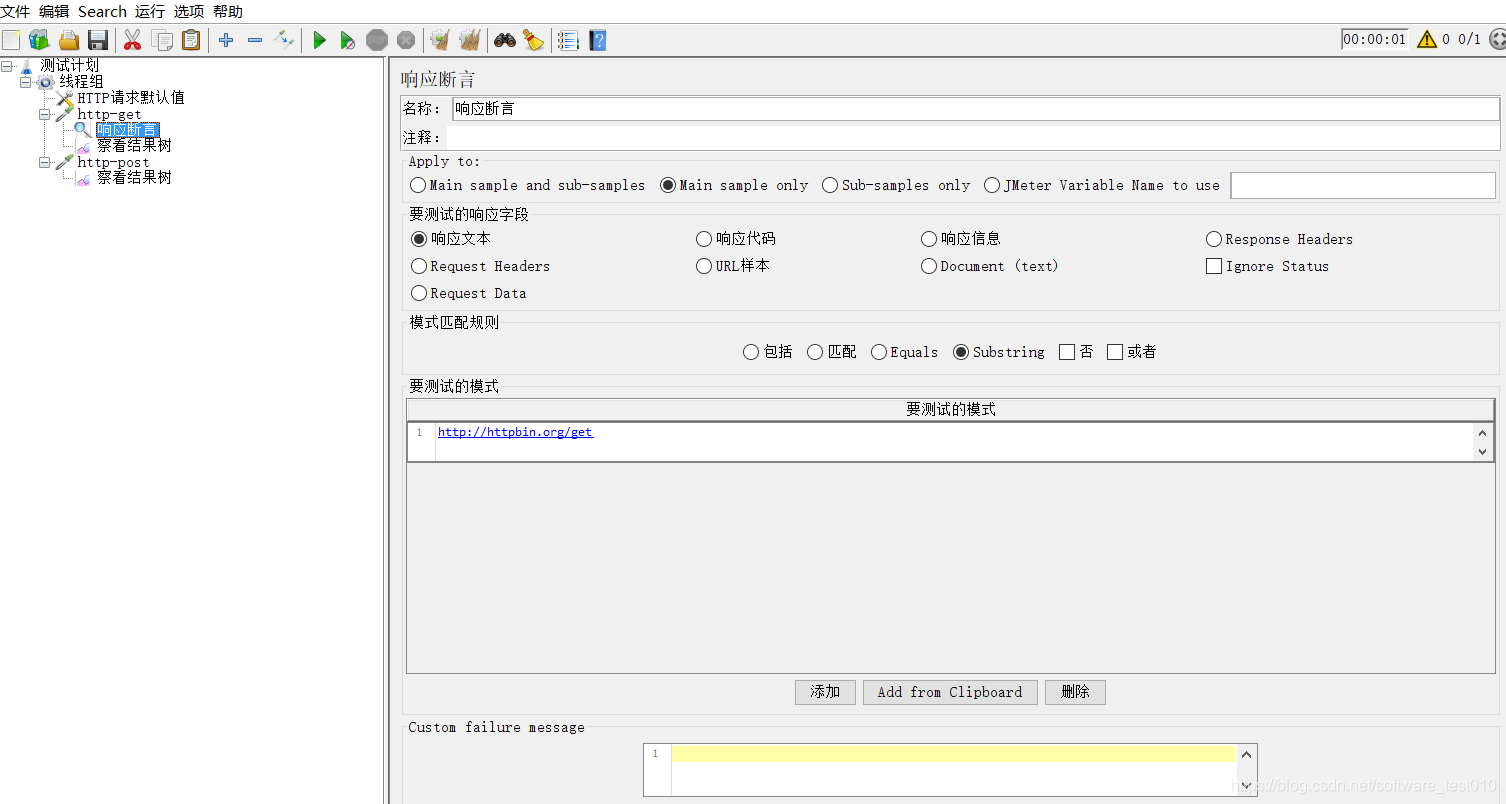Image resolution: width=1506 pixels, height=804 pixels.
Task: Select Substring matching rule radio
Action: point(961,352)
